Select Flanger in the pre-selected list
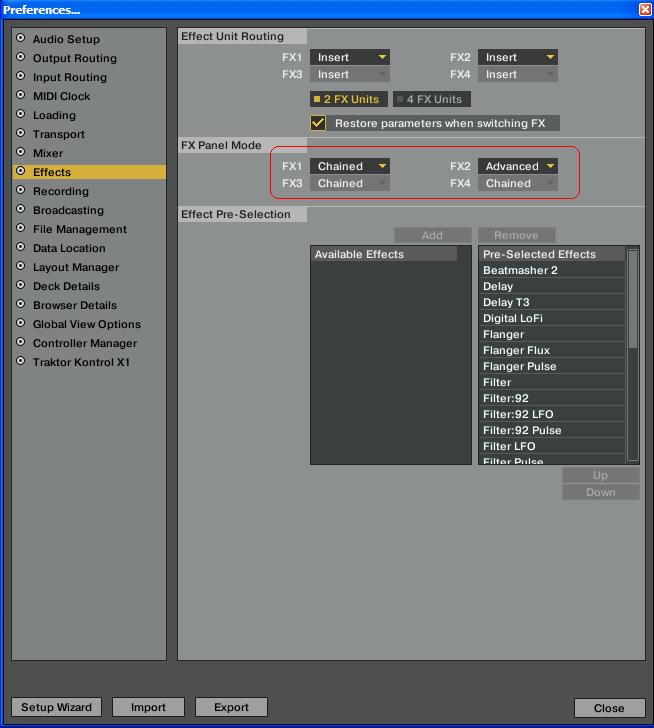This screenshot has width=654, height=728. (x=551, y=334)
